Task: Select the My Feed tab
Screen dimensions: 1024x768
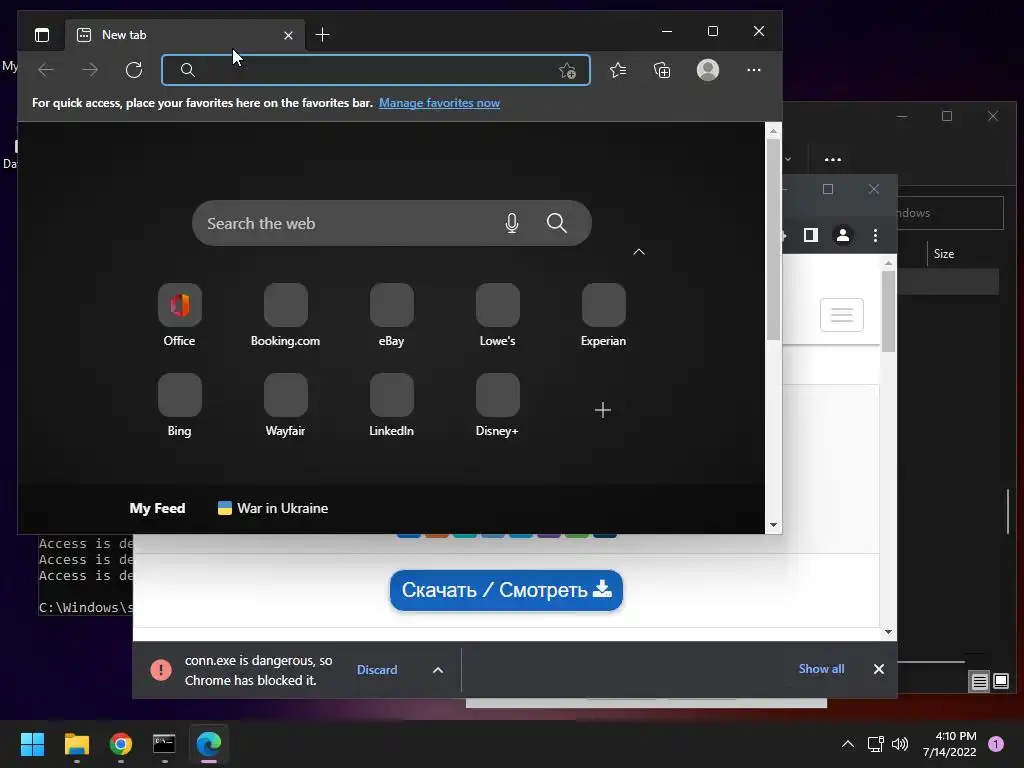Action: pos(157,508)
